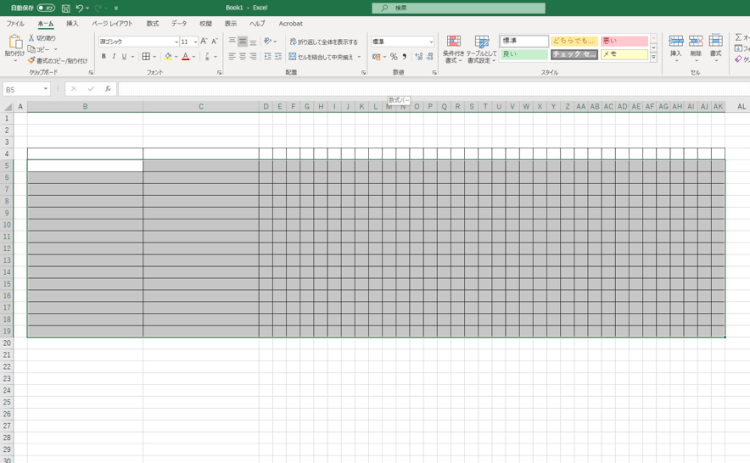Click the Undo arrow icon
The width and height of the screenshot is (750, 463).
pyautogui.click(x=79, y=7)
